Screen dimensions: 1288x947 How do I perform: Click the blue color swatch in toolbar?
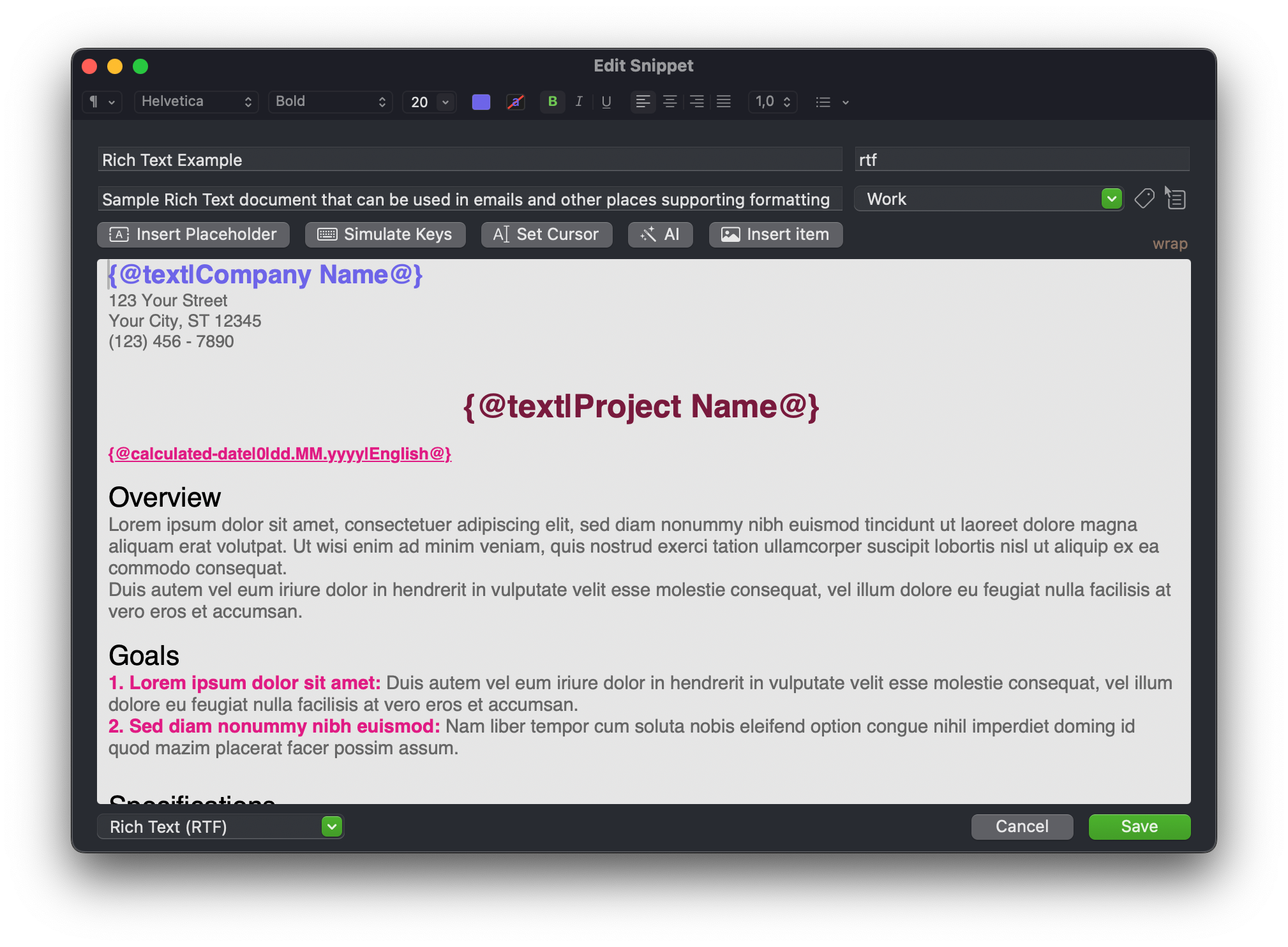(x=480, y=102)
